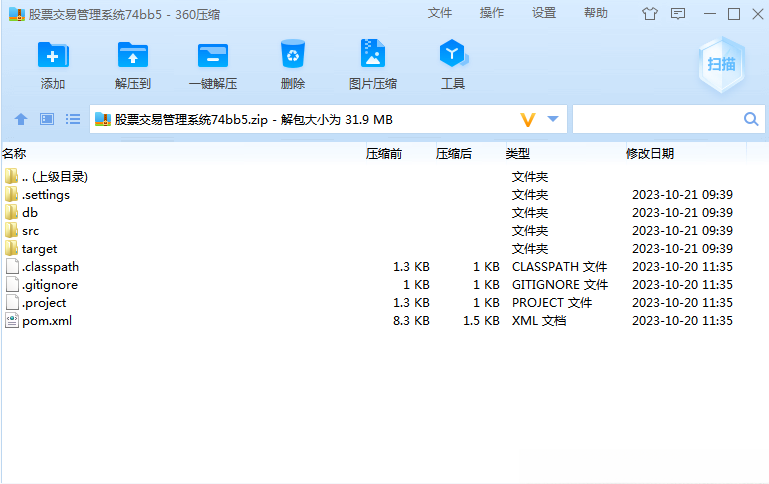Click the 解压到 (Extract to) icon
The width and height of the screenshot is (769, 484).
tap(132, 55)
